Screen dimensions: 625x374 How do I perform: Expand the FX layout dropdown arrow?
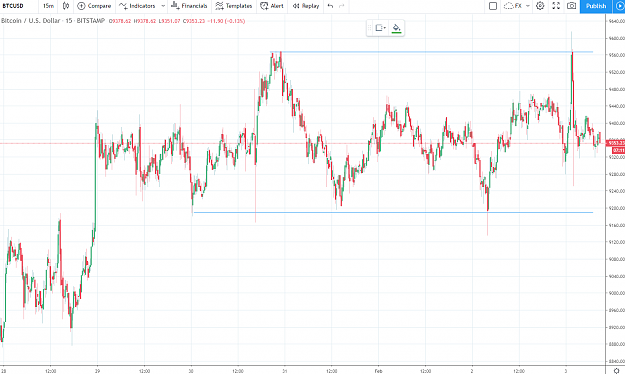point(528,6)
